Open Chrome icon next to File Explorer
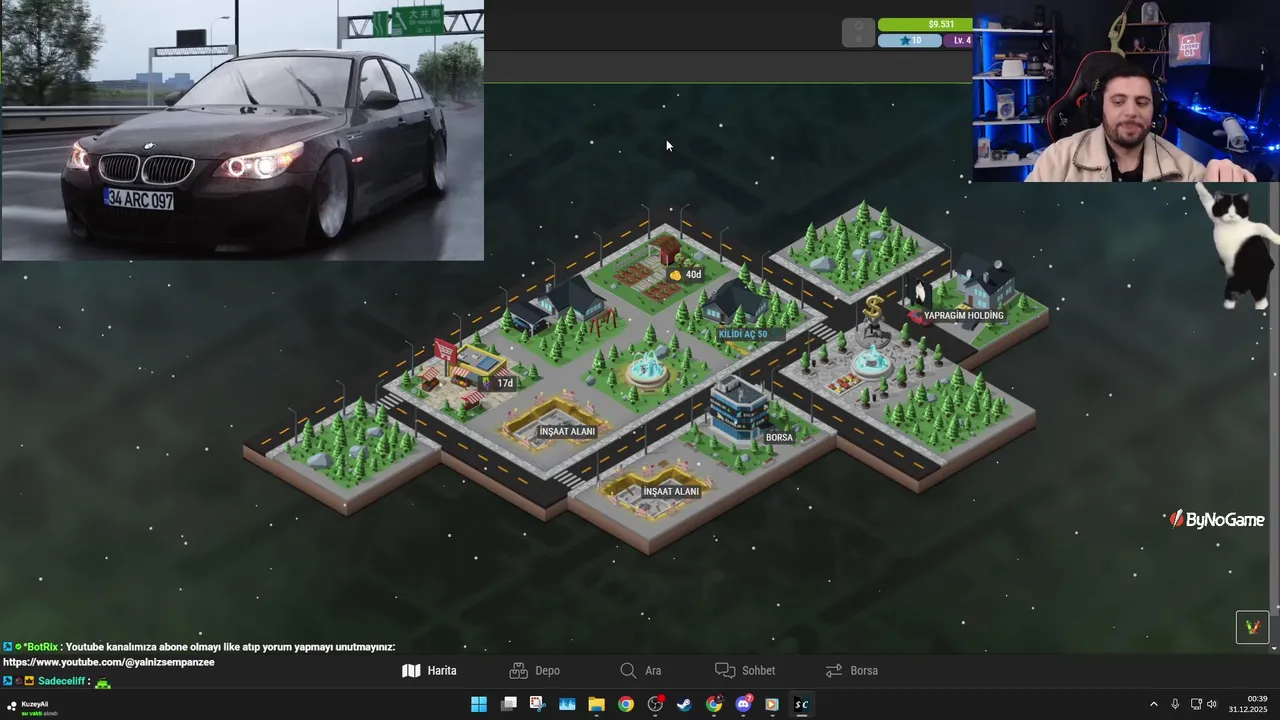1280x720 pixels. (625, 704)
